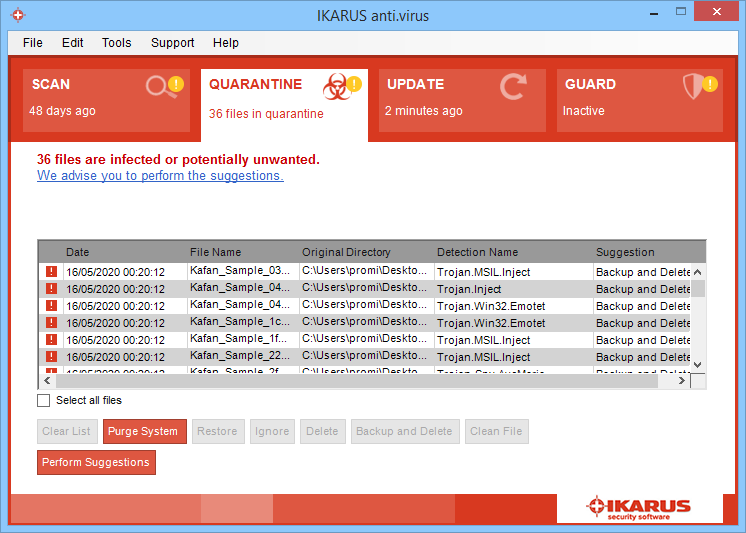
Task: Select the Kafan_Sample_22... file name cell
Action: click(x=243, y=356)
